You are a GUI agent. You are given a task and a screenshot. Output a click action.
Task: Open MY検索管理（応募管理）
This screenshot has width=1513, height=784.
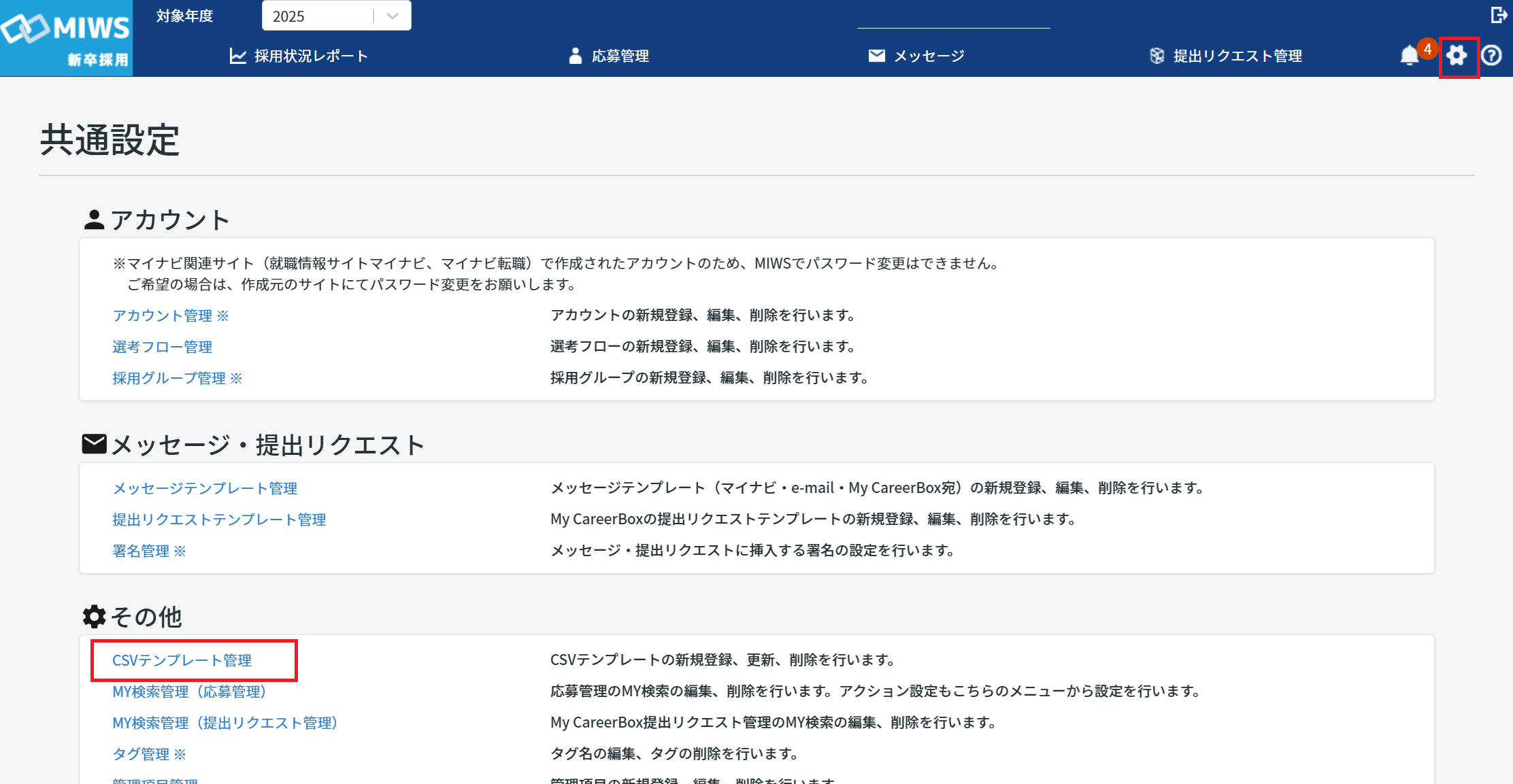click(x=189, y=691)
